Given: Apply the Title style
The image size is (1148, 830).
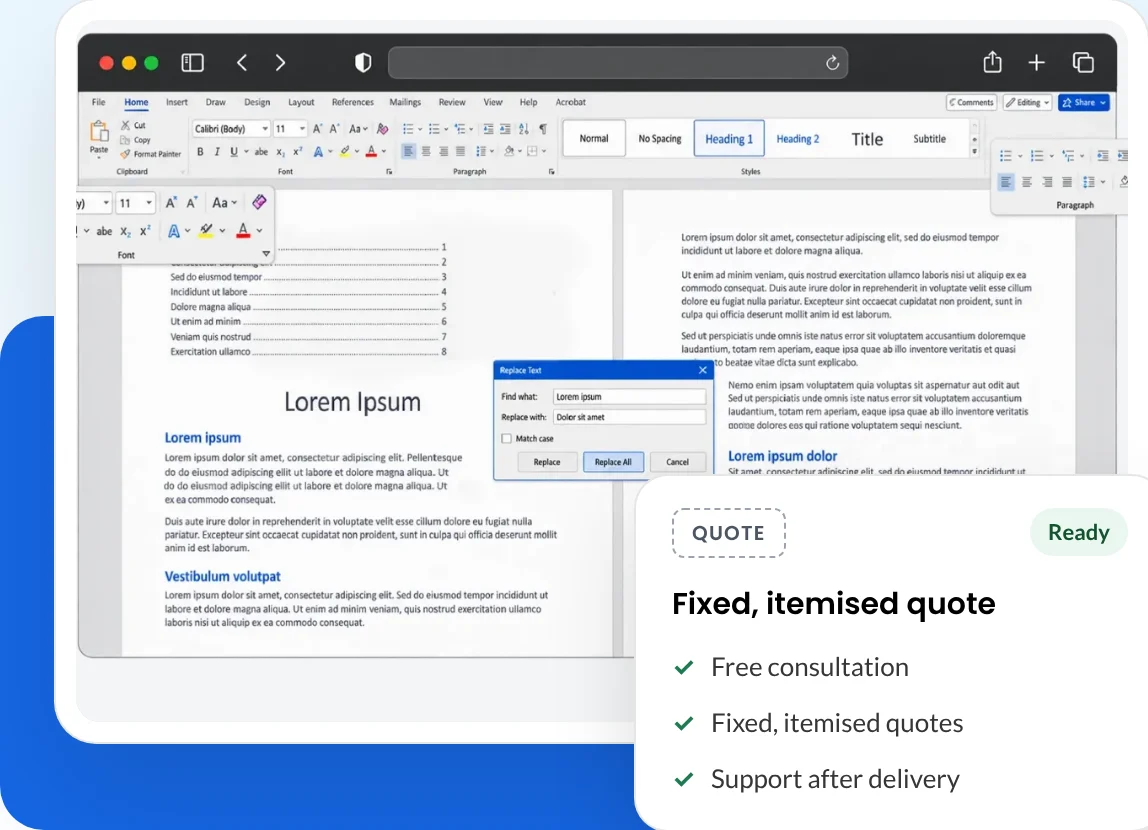Looking at the screenshot, I should 867,138.
